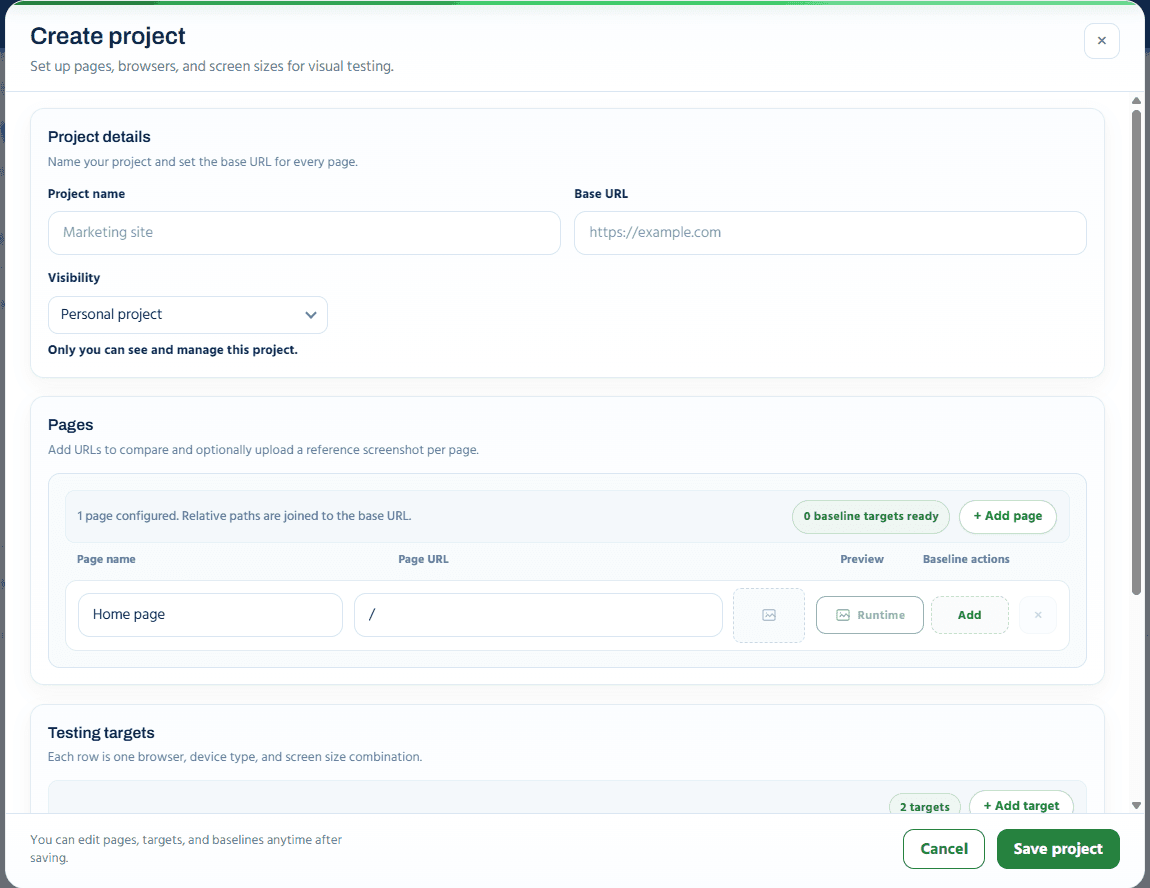
Task: Click the dashed Add baseline button
Action: click(970, 615)
